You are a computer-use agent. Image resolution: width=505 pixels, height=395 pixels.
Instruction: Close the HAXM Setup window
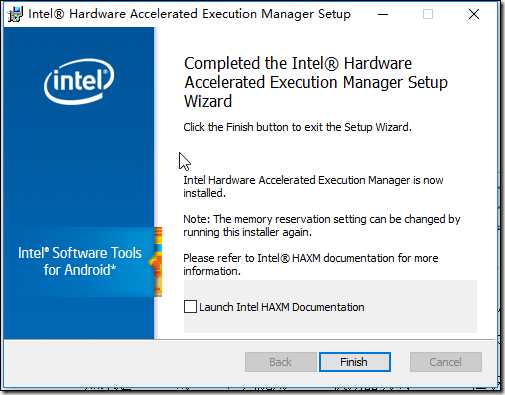tap(474, 14)
